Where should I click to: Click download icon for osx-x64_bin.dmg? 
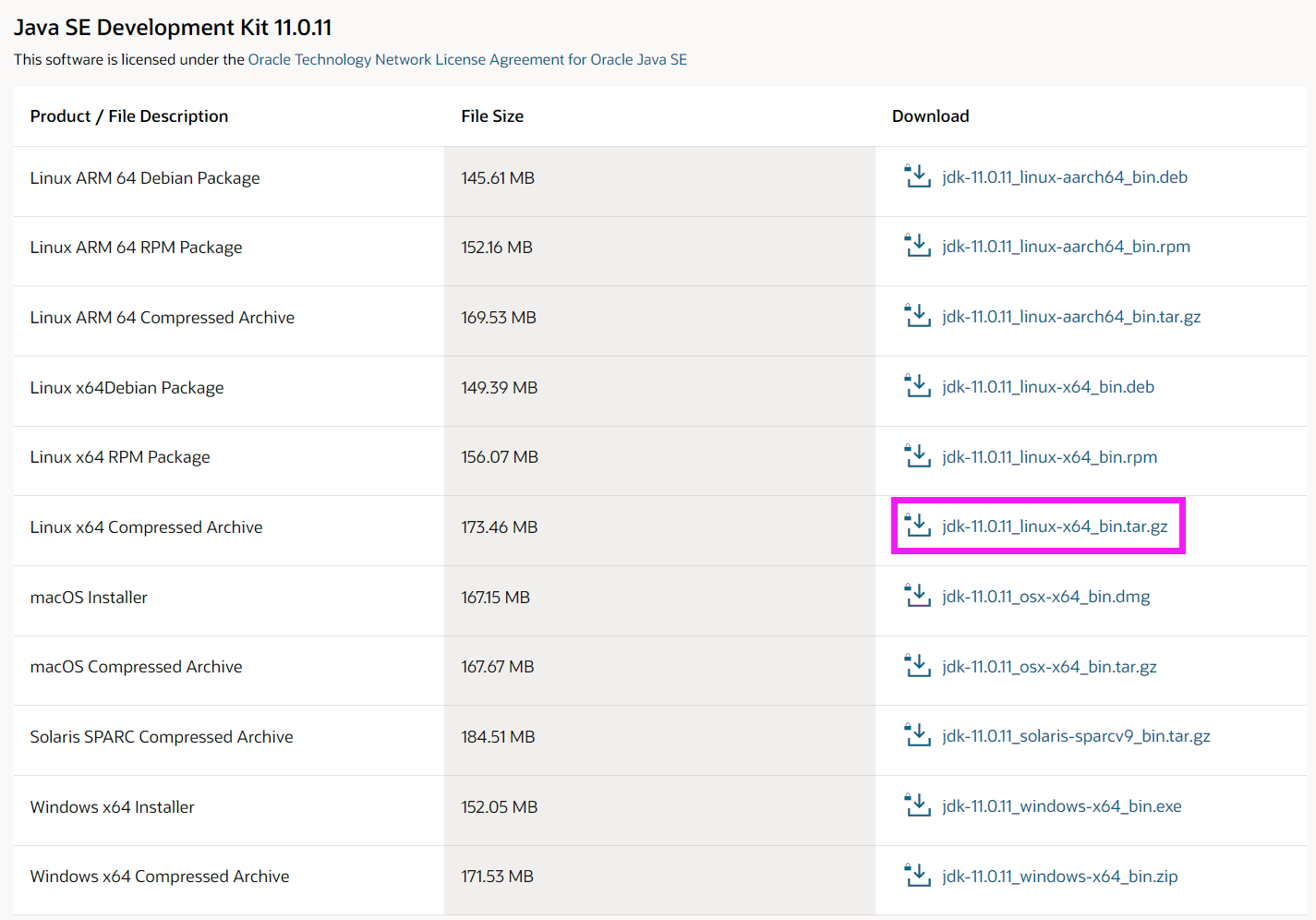click(917, 595)
